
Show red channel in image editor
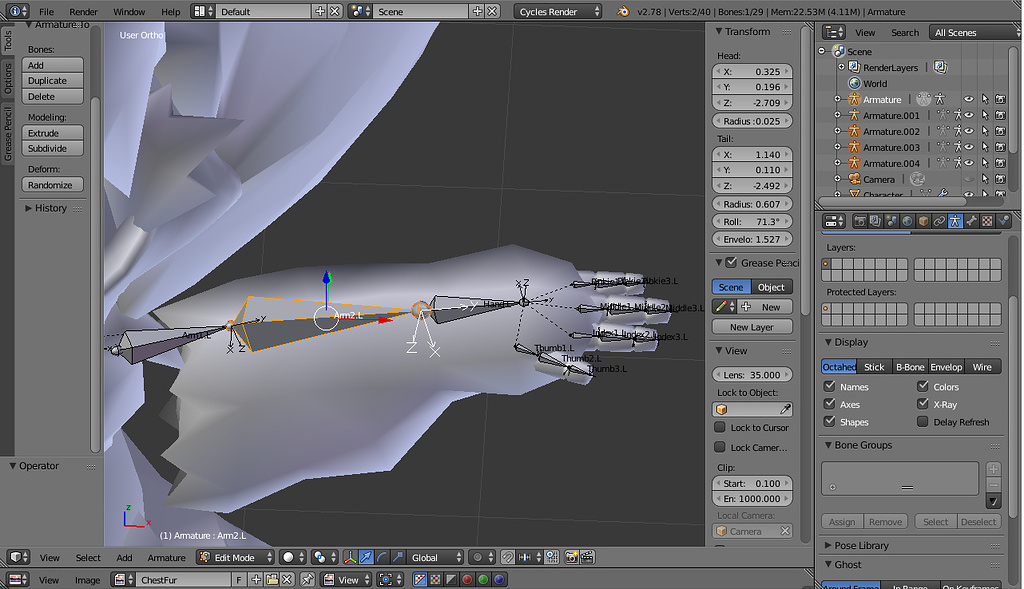467,580
